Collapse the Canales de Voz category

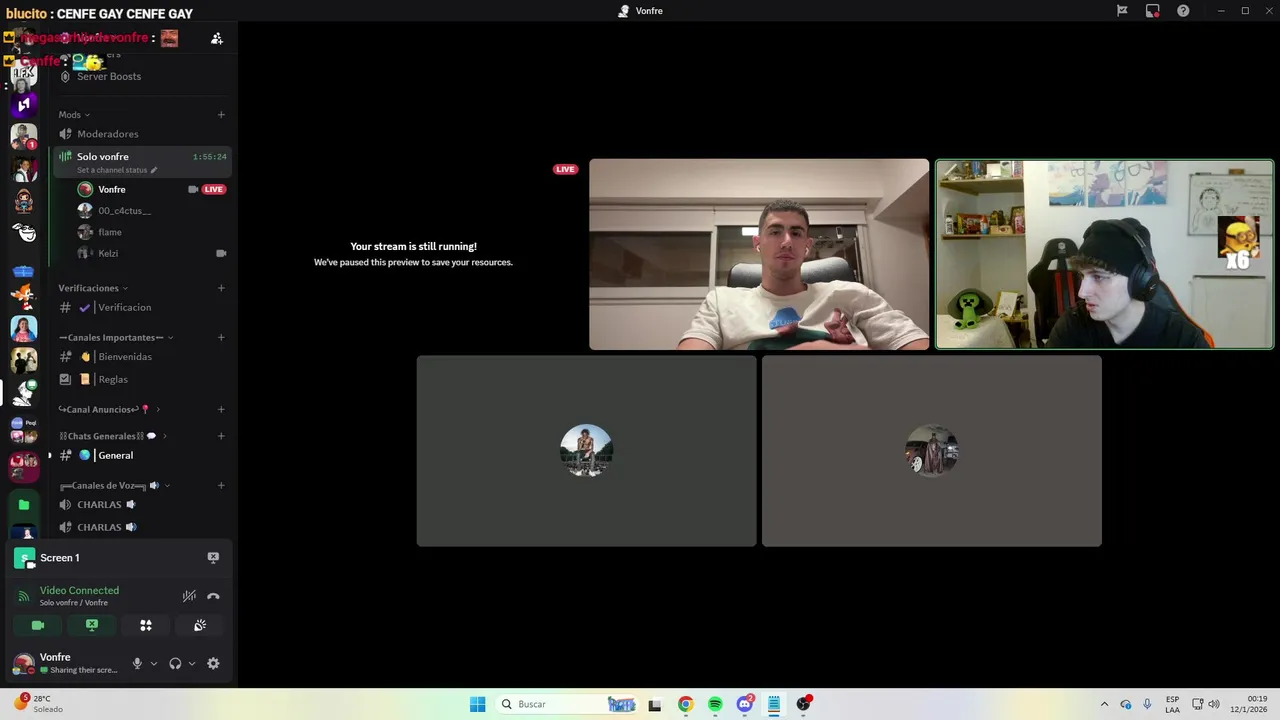(114, 485)
